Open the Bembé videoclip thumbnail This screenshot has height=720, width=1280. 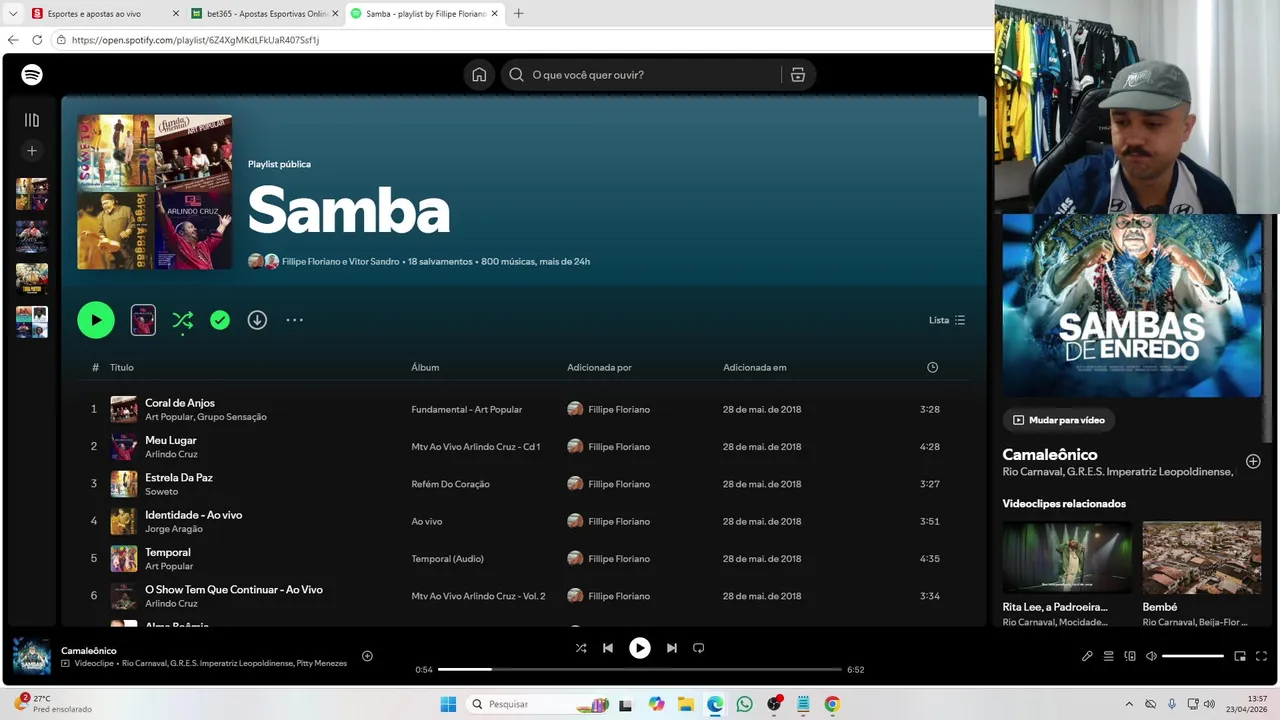click(1202, 558)
